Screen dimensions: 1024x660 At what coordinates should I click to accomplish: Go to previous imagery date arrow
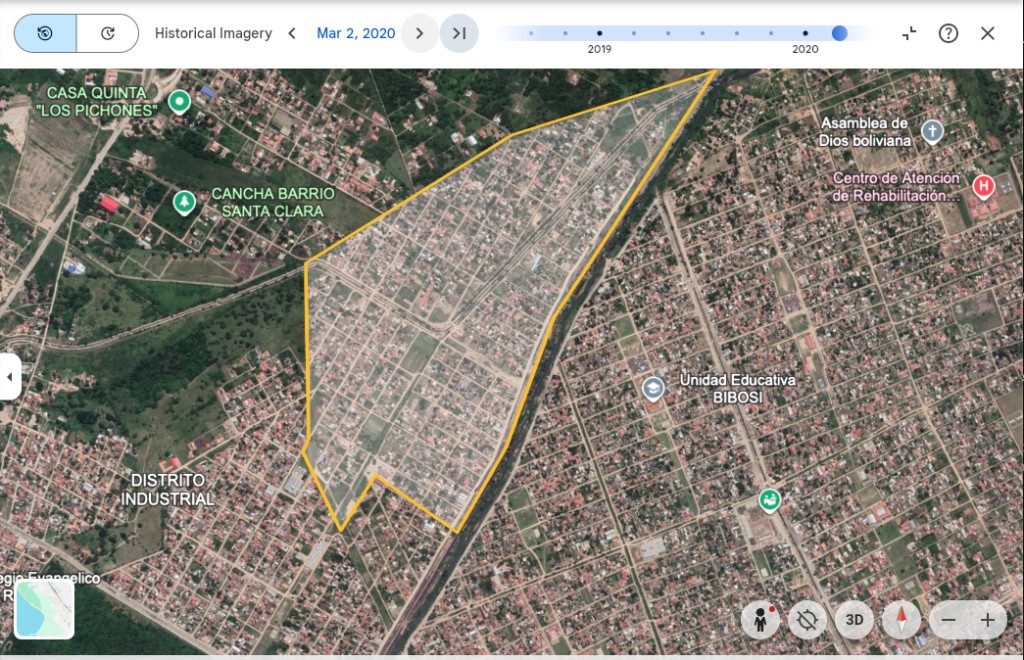click(x=292, y=33)
